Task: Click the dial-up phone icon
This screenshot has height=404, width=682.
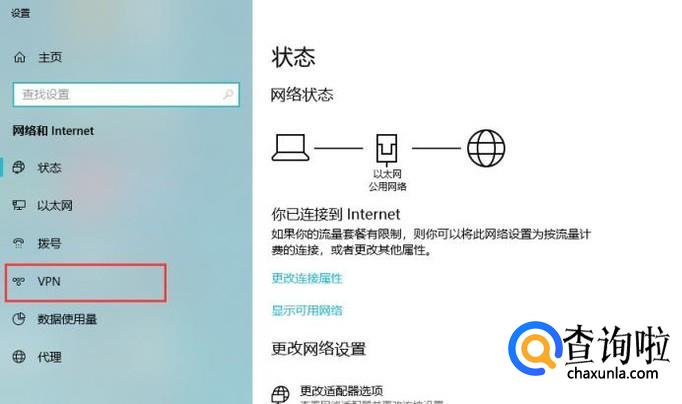Action: (18, 243)
